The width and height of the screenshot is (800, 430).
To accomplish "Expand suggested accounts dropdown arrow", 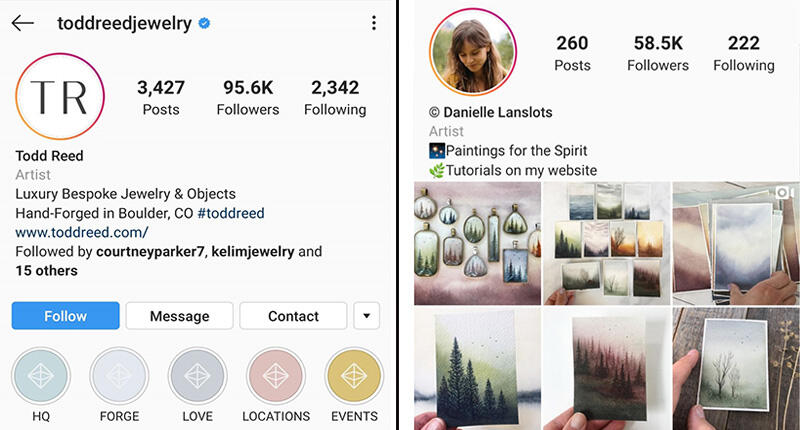I will coord(366,316).
